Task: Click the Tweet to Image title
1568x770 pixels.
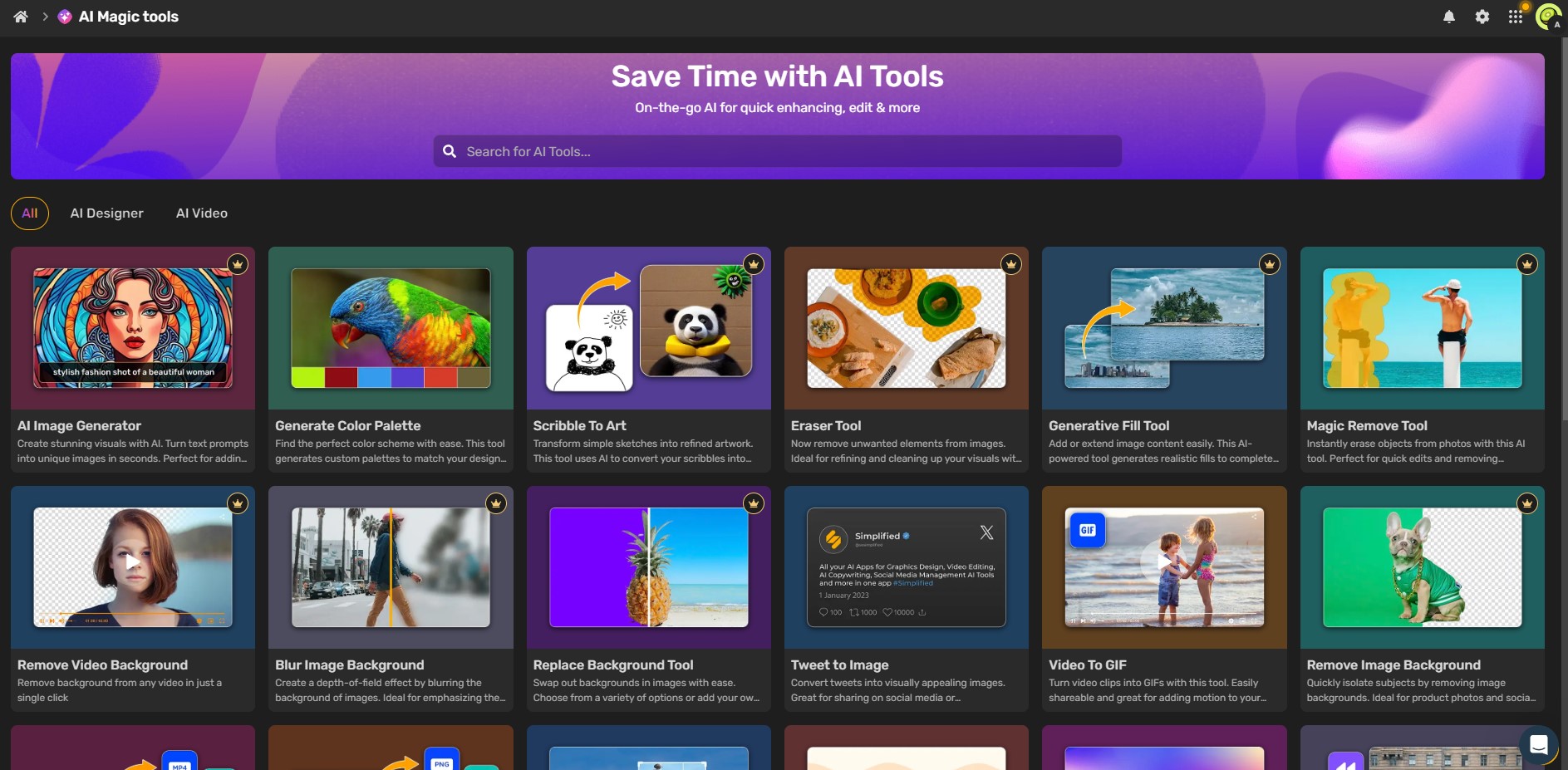Action: point(840,665)
